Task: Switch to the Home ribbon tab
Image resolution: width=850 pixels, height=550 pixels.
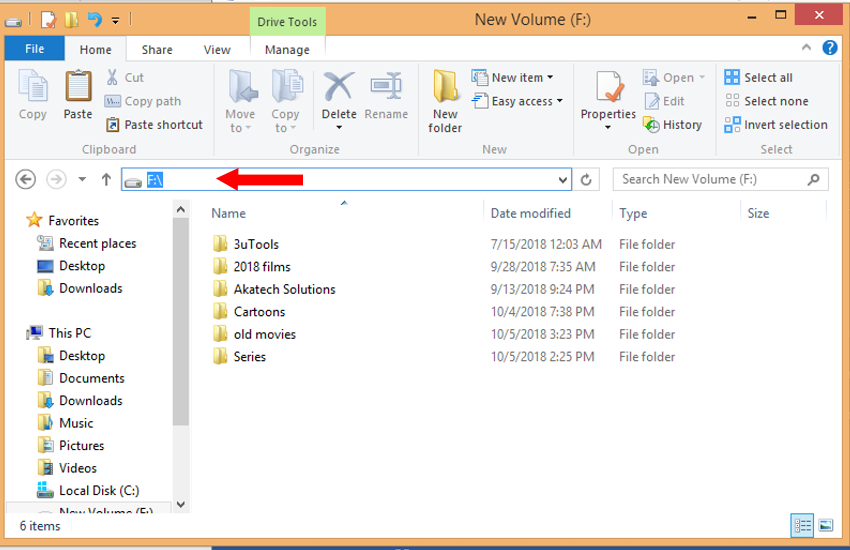Action: tap(95, 49)
